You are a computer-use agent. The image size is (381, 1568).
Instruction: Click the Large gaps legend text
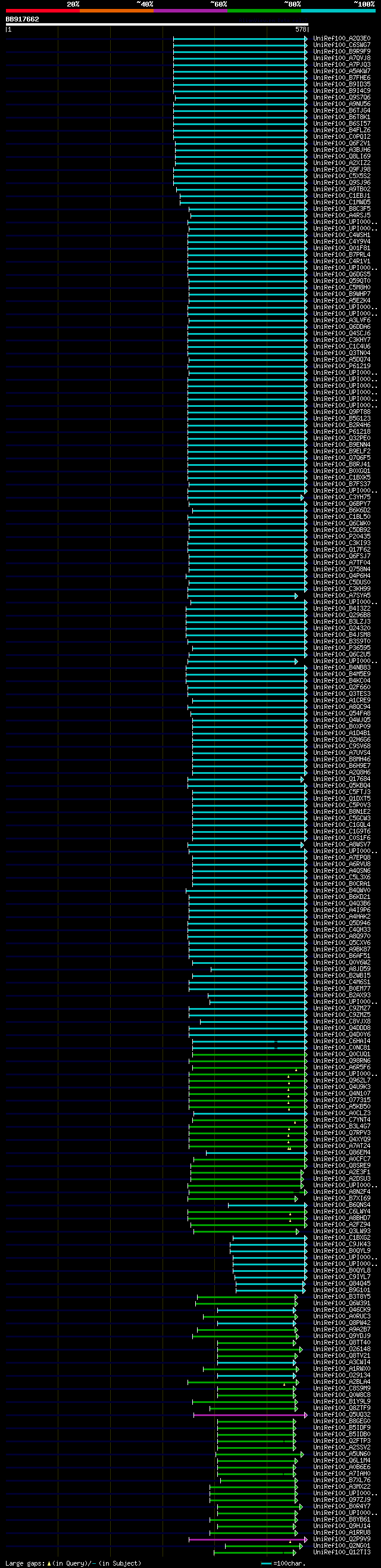[73, 1563]
